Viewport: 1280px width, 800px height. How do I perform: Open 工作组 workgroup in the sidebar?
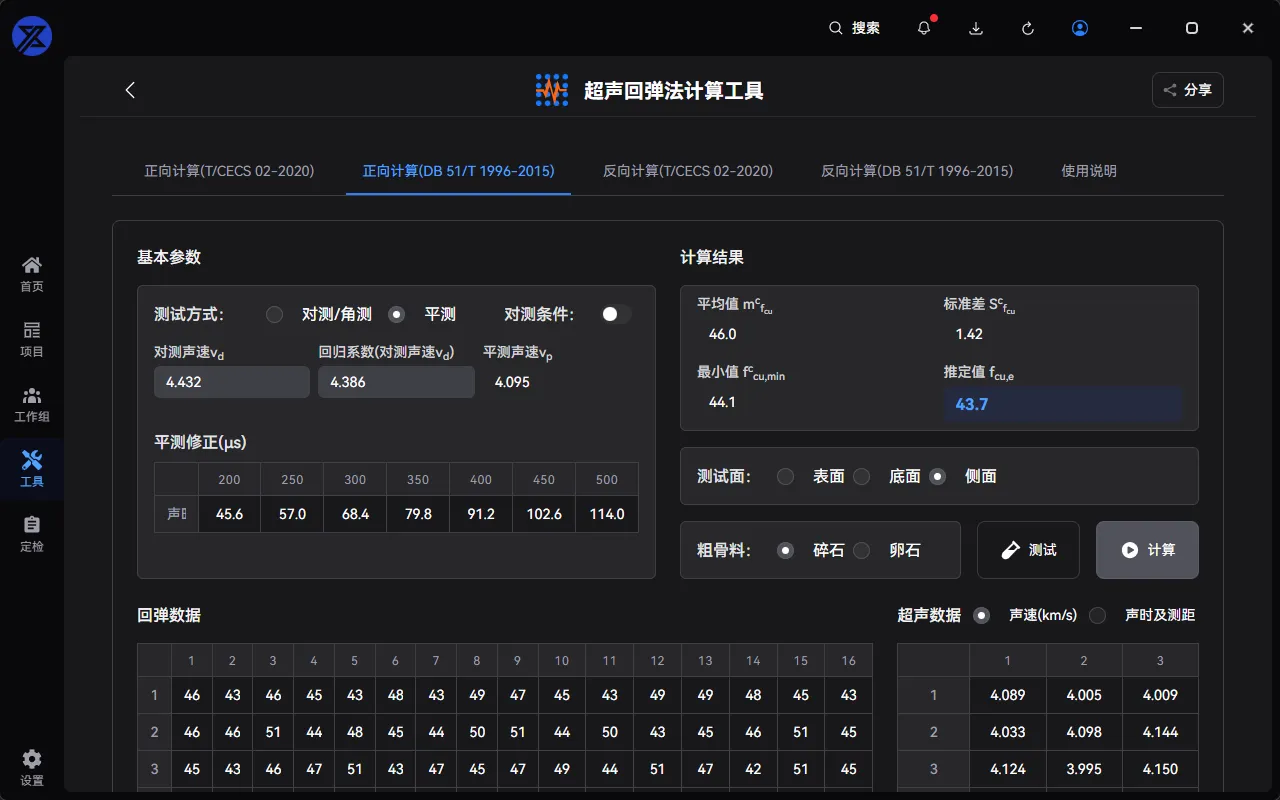[x=32, y=404]
